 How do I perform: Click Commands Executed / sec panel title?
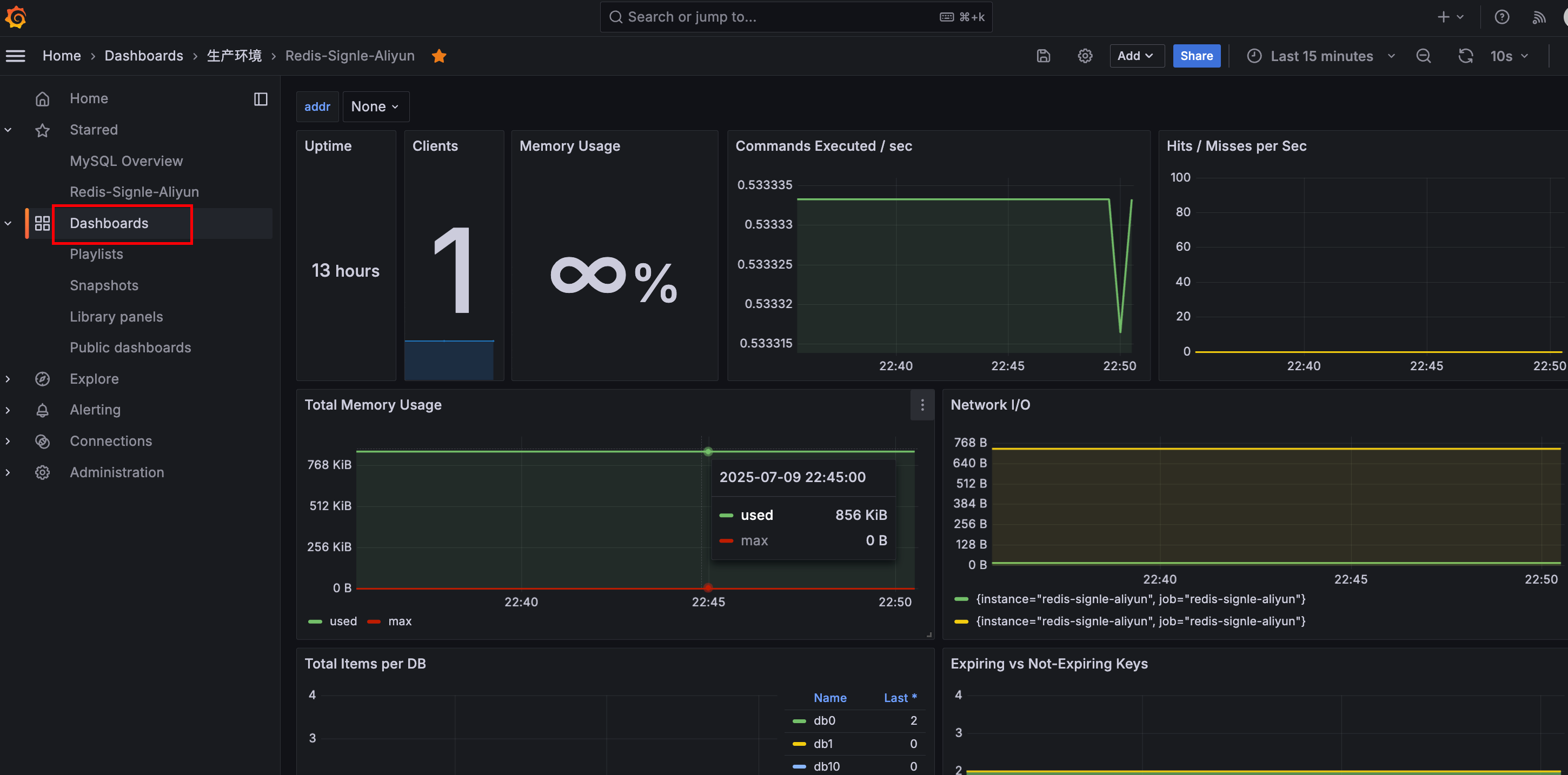pyautogui.click(x=823, y=146)
